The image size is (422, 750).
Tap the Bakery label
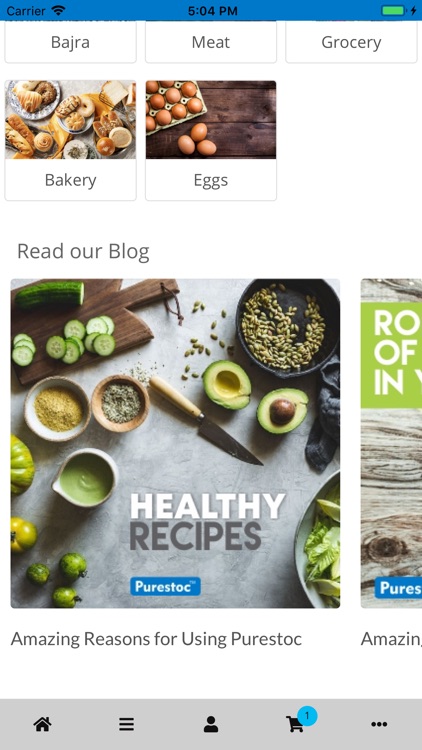[70, 180]
